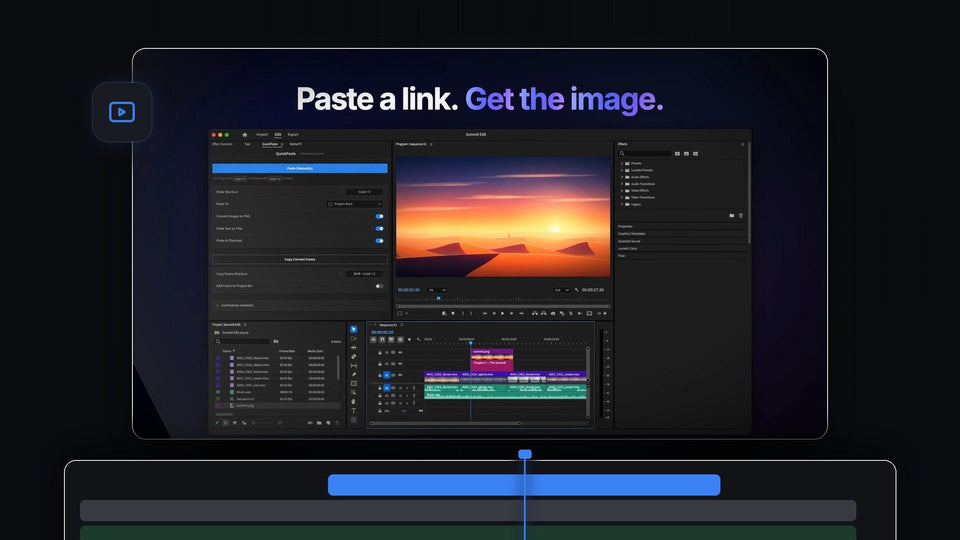Toggle V1 track targeting button
The width and height of the screenshot is (960, 540).
(x=387, y=375)
